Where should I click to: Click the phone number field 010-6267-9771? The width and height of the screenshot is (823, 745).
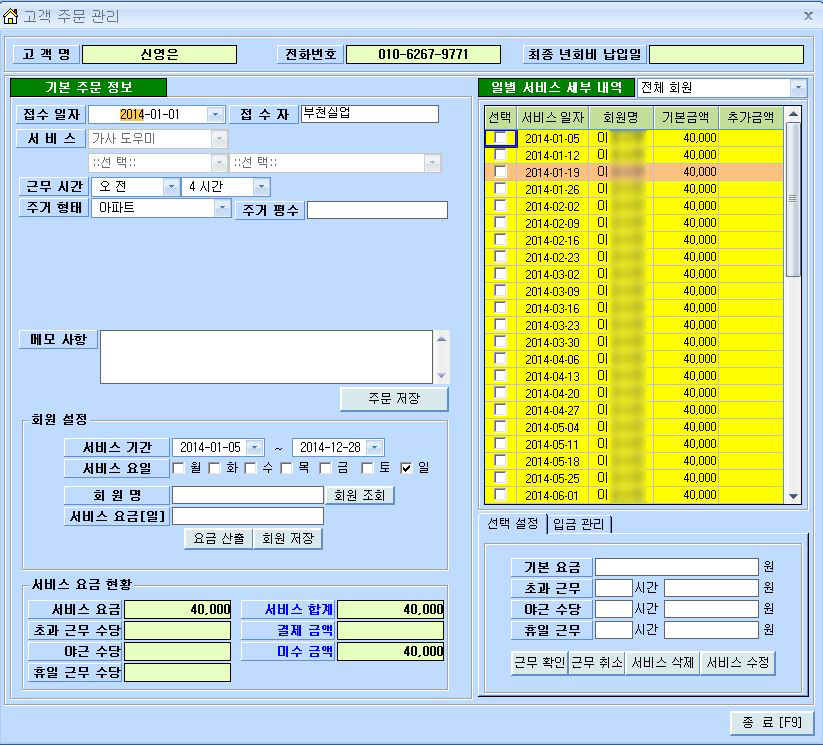[x=424, y=55]
